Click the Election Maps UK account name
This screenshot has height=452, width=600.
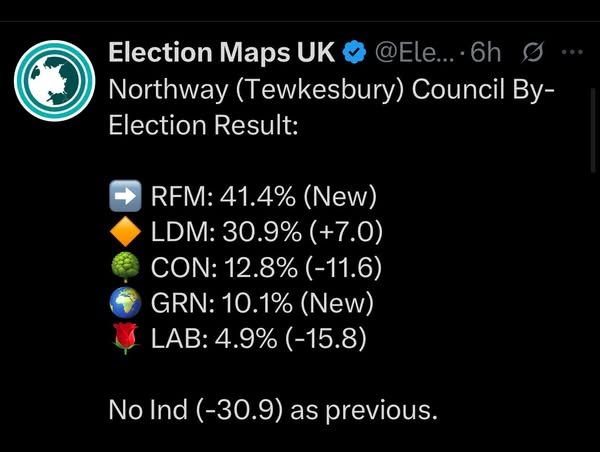pyautogui.click(x=222, y=51)
